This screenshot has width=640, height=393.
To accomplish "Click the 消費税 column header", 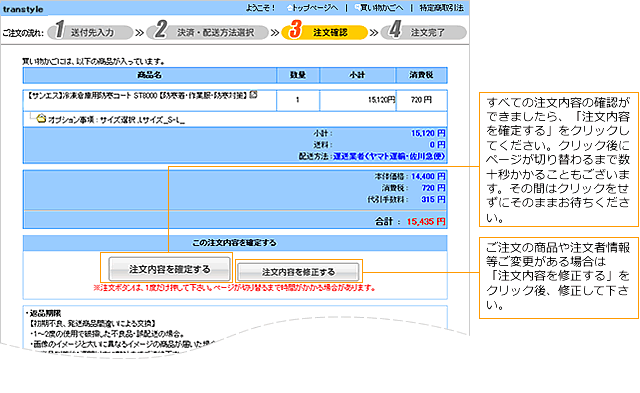I will click(421, 75).
